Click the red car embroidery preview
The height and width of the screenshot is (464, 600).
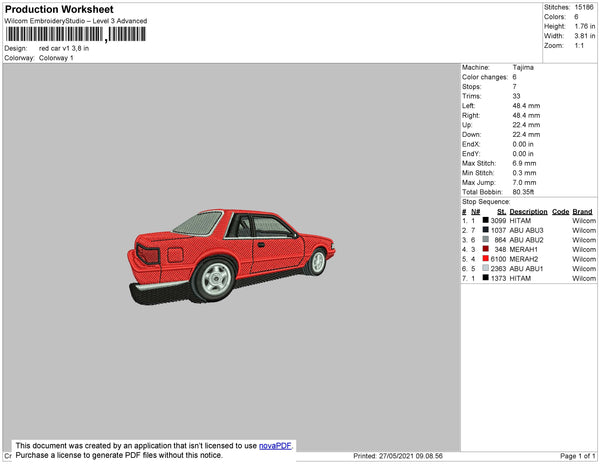point(231,257)
